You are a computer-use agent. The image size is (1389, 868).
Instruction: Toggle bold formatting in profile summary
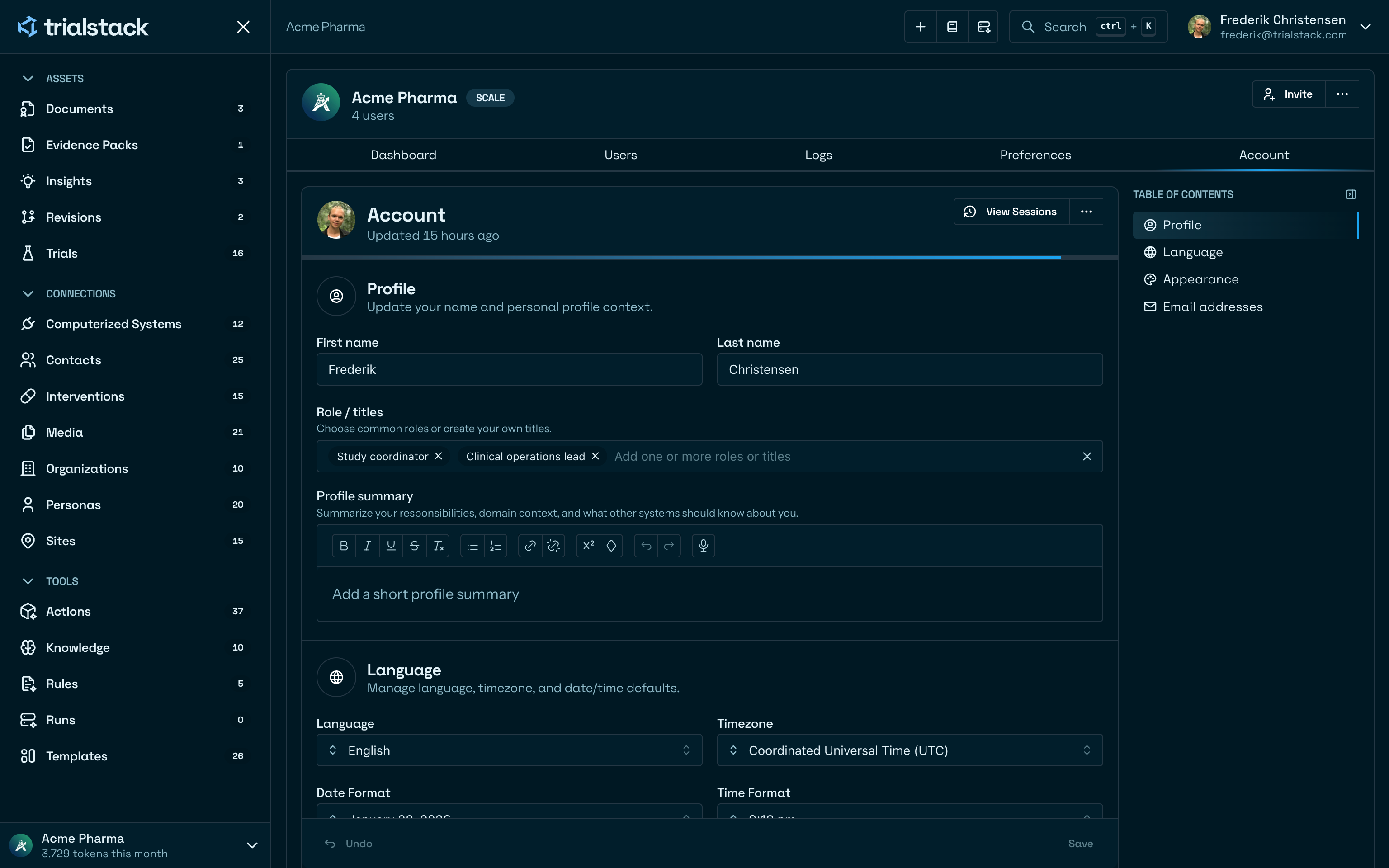(344, 545)
